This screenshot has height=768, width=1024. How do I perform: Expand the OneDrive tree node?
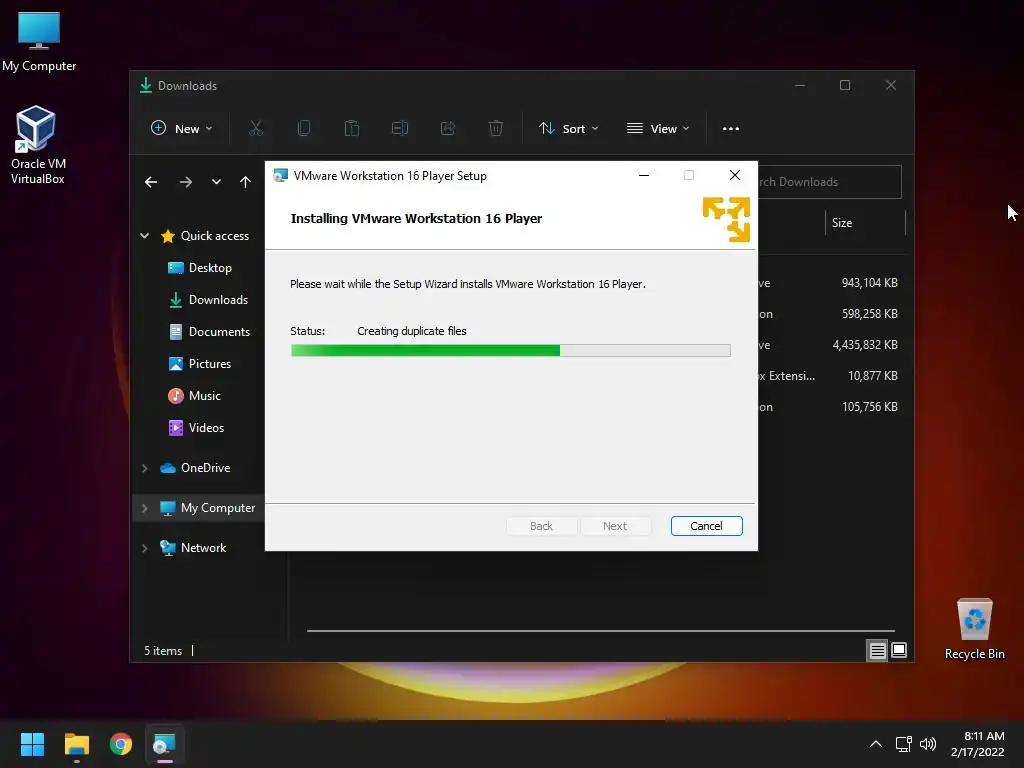click(x=144, y=468)
